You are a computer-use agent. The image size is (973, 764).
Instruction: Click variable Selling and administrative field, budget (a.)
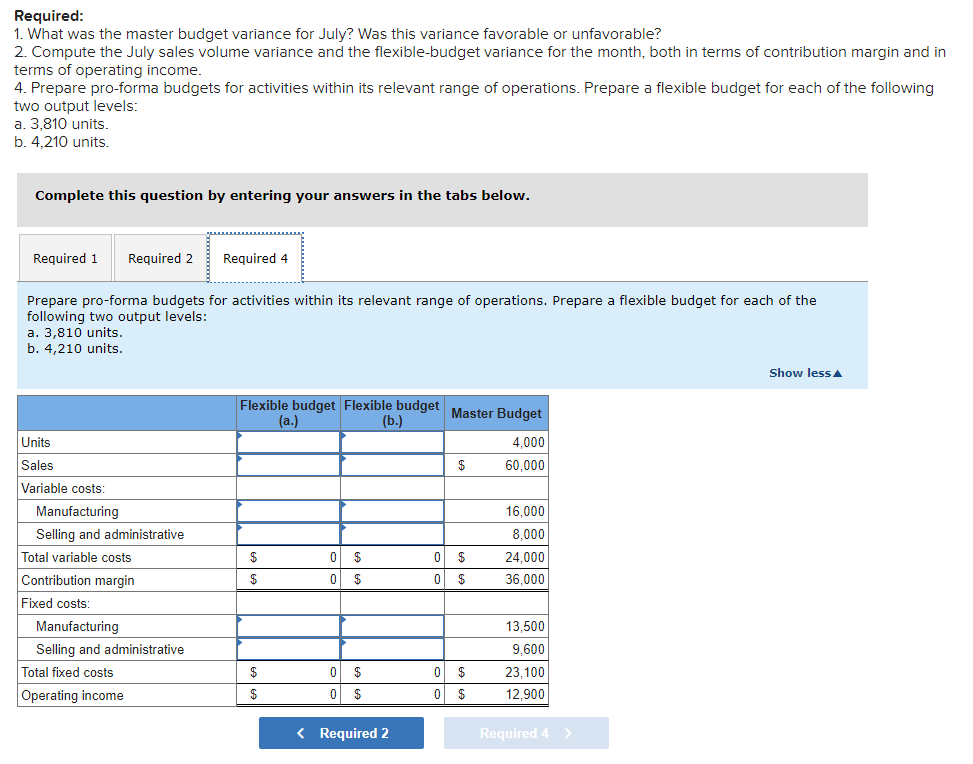tap(289, 534)
